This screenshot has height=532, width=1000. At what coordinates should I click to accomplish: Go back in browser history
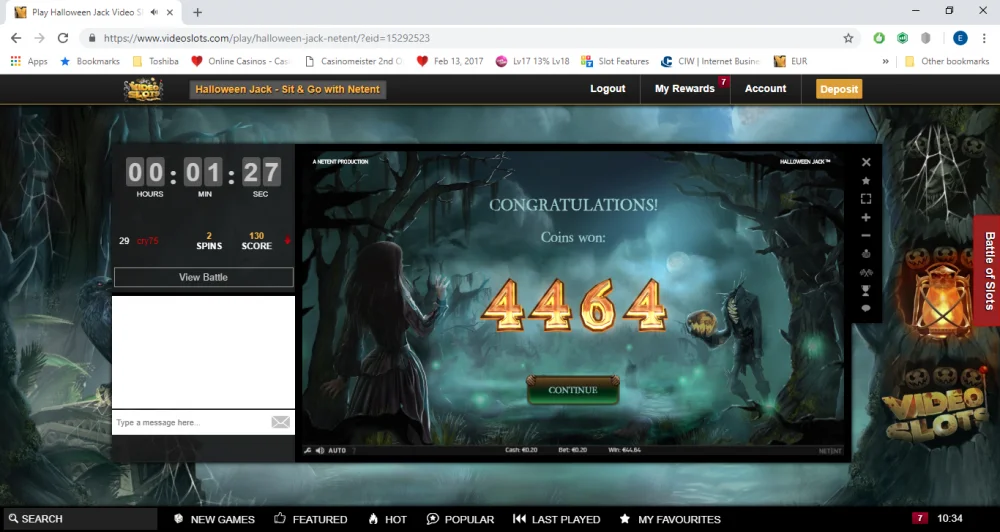click(16, 38)
